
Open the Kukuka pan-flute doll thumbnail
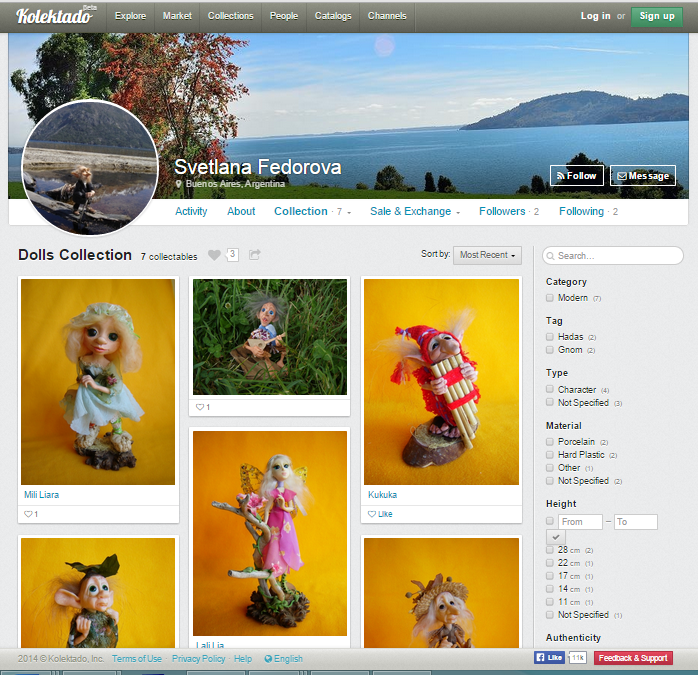[x=441, y=382]
